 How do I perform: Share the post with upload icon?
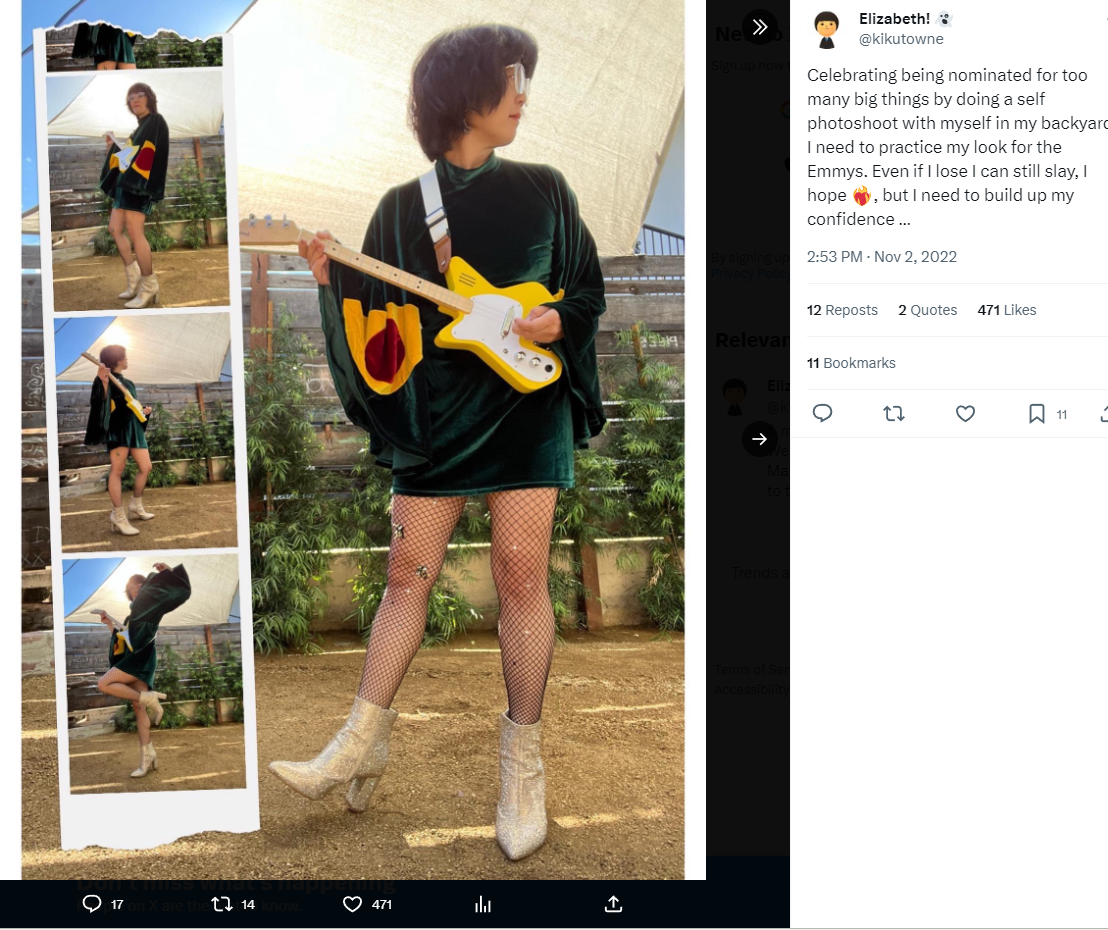(613, 904)
